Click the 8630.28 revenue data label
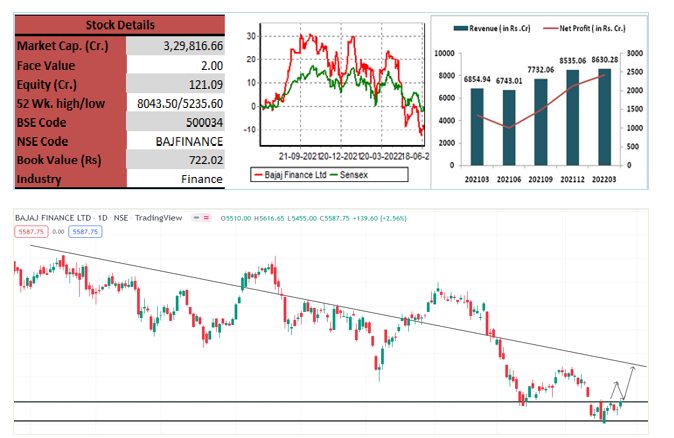Screen dimensions: 674x438 tap(605, 60)
